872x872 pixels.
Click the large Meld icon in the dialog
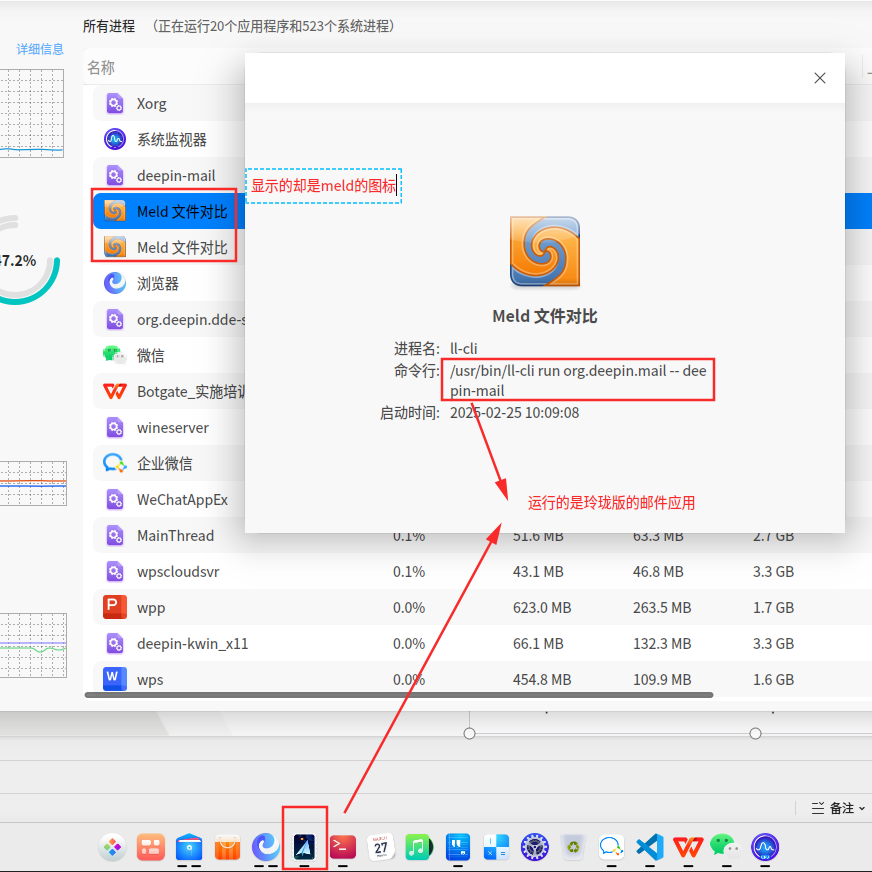(545, 251)
